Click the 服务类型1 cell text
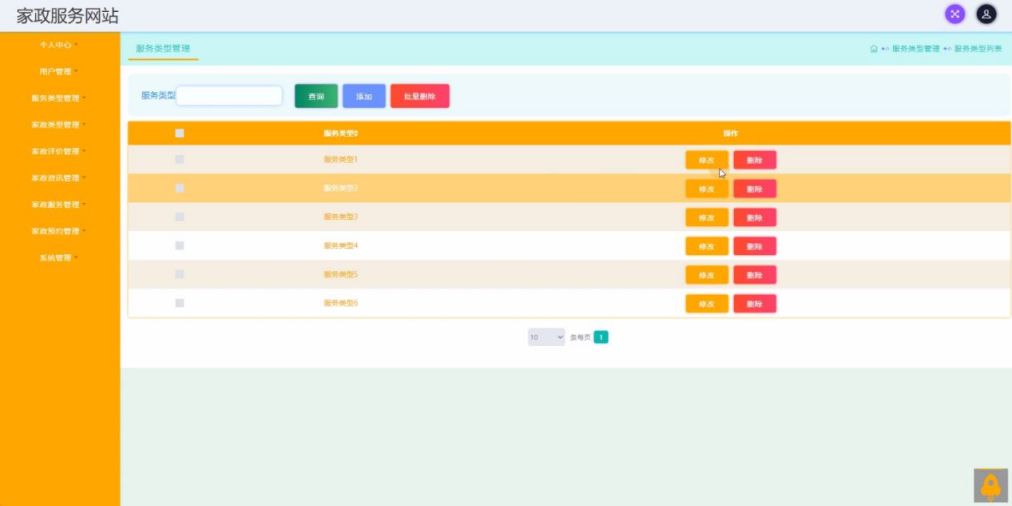1012x506 pixels. (x=340, y=159)
